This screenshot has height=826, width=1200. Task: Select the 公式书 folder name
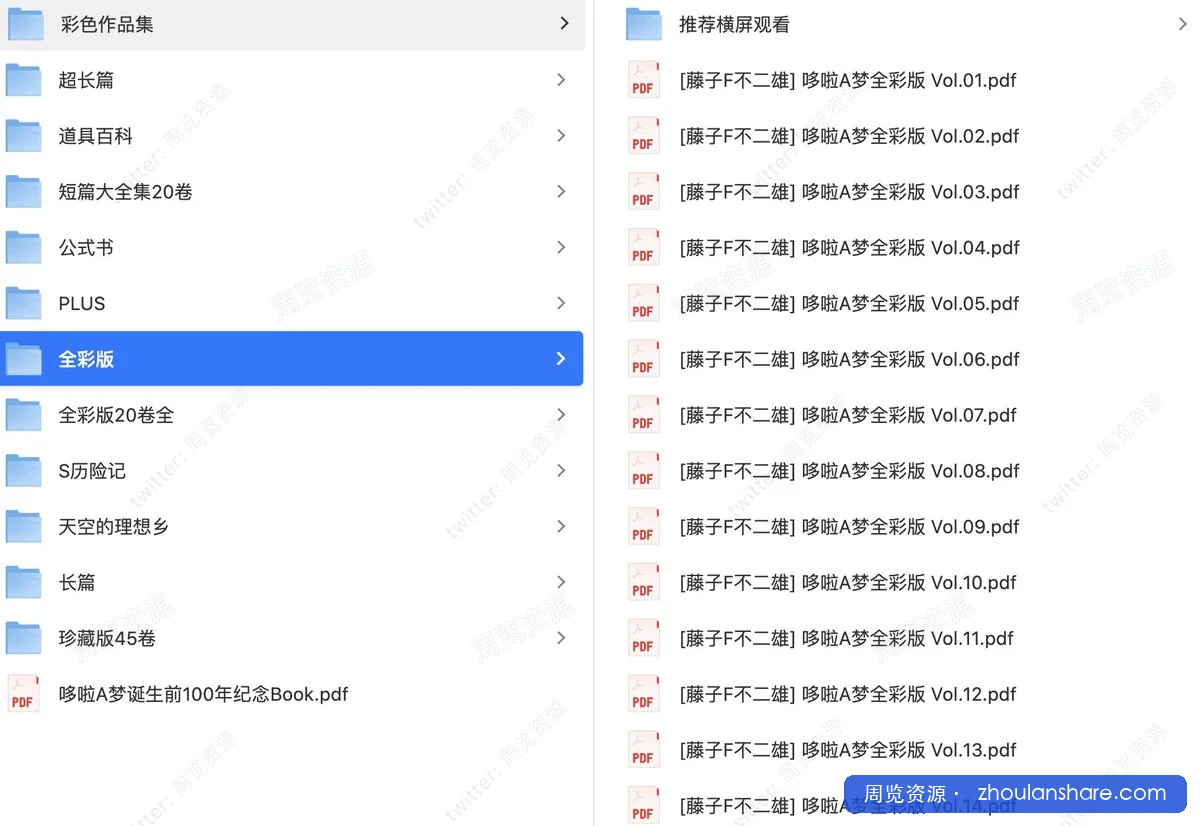(x=86, y=248)
